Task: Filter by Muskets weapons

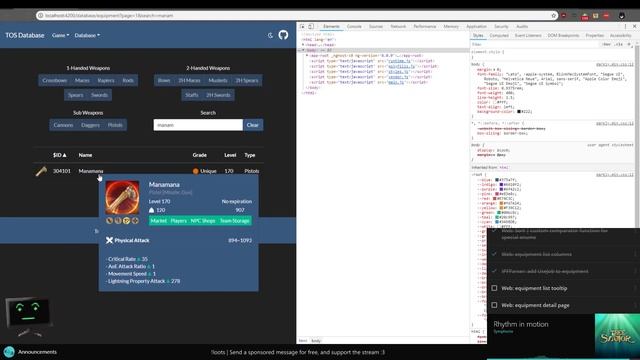Action: click(218, 80)
